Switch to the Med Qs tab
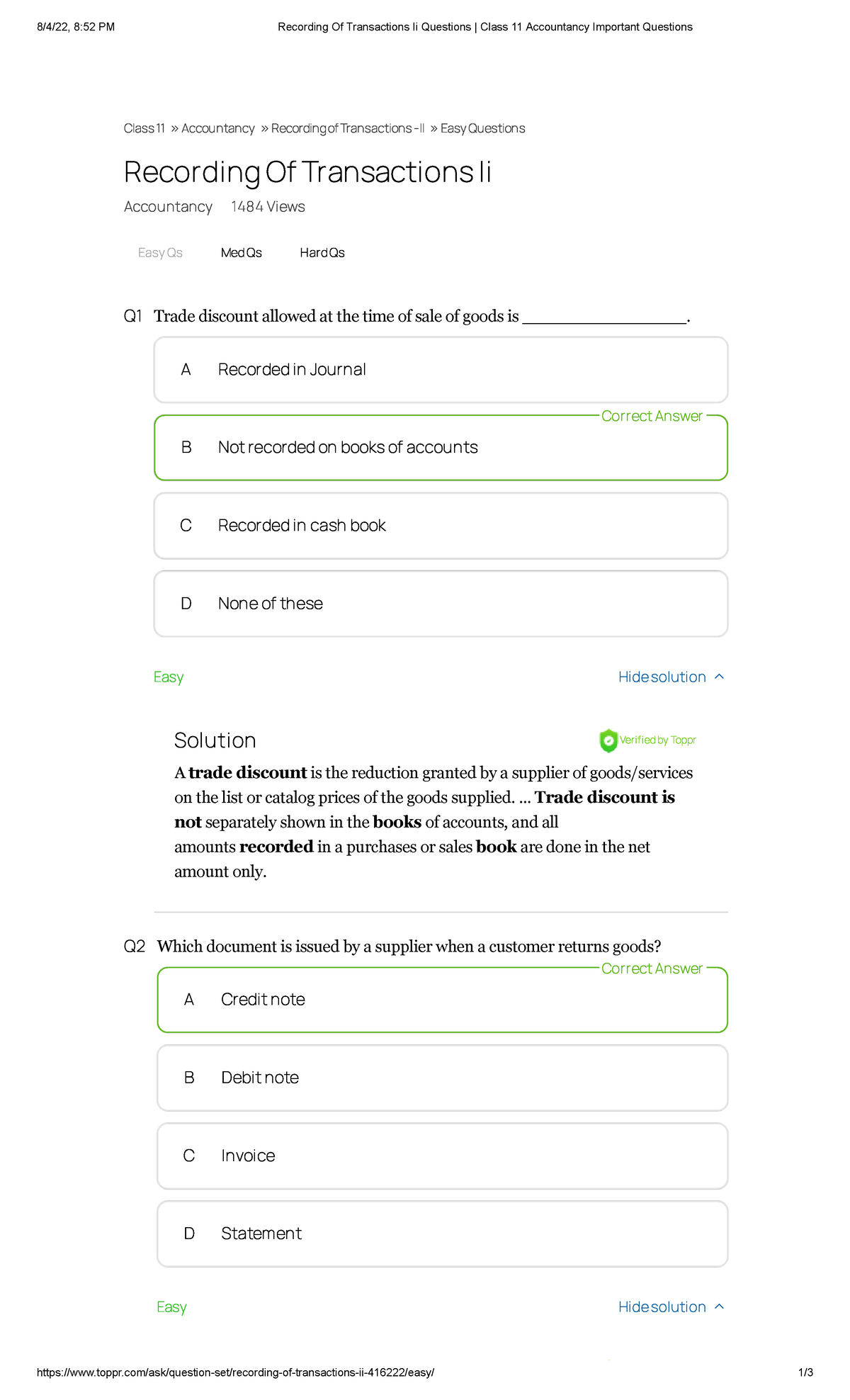Viewport: 850px width, 1400px height. pyautogui.click(x=241, y=253)
